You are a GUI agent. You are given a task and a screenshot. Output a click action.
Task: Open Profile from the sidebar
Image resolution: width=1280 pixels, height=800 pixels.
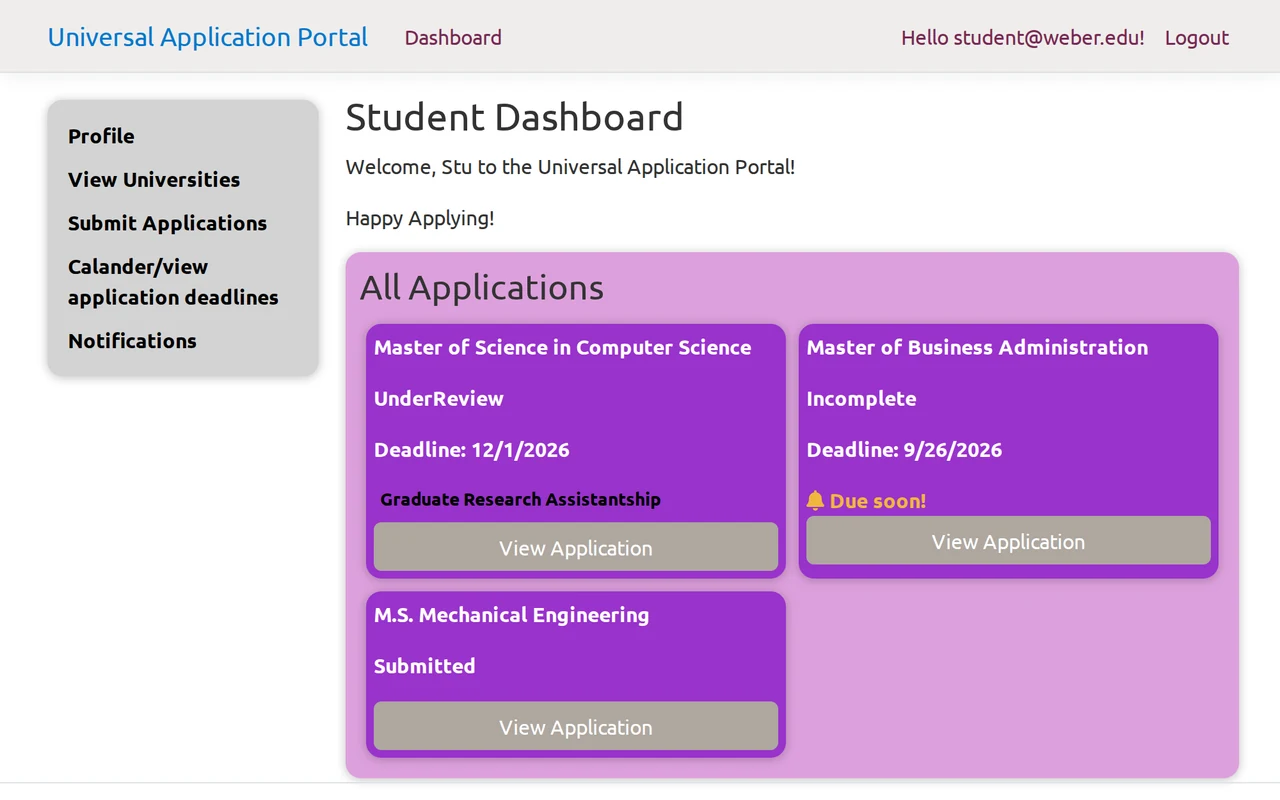coord(101,136)
